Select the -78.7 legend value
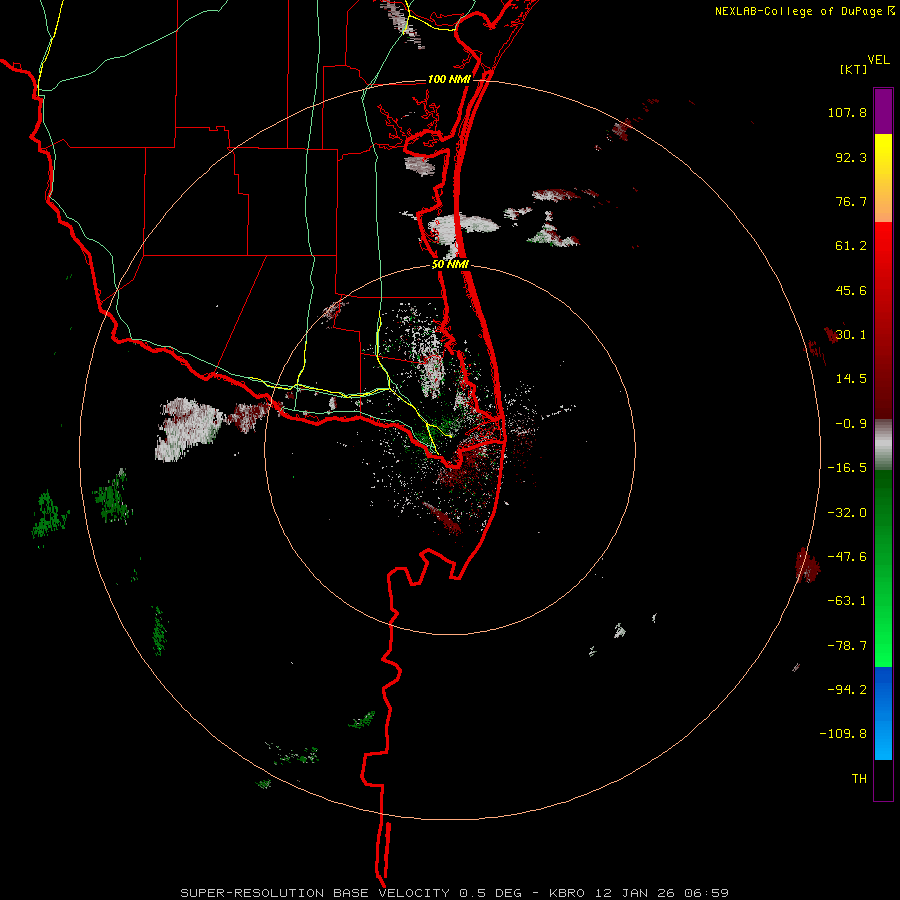The image size is (900, 900). (x=847, y=646)
